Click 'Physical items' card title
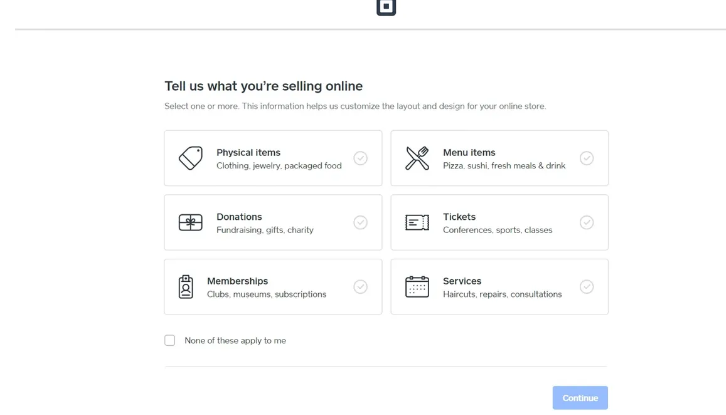 click(248, 152)
